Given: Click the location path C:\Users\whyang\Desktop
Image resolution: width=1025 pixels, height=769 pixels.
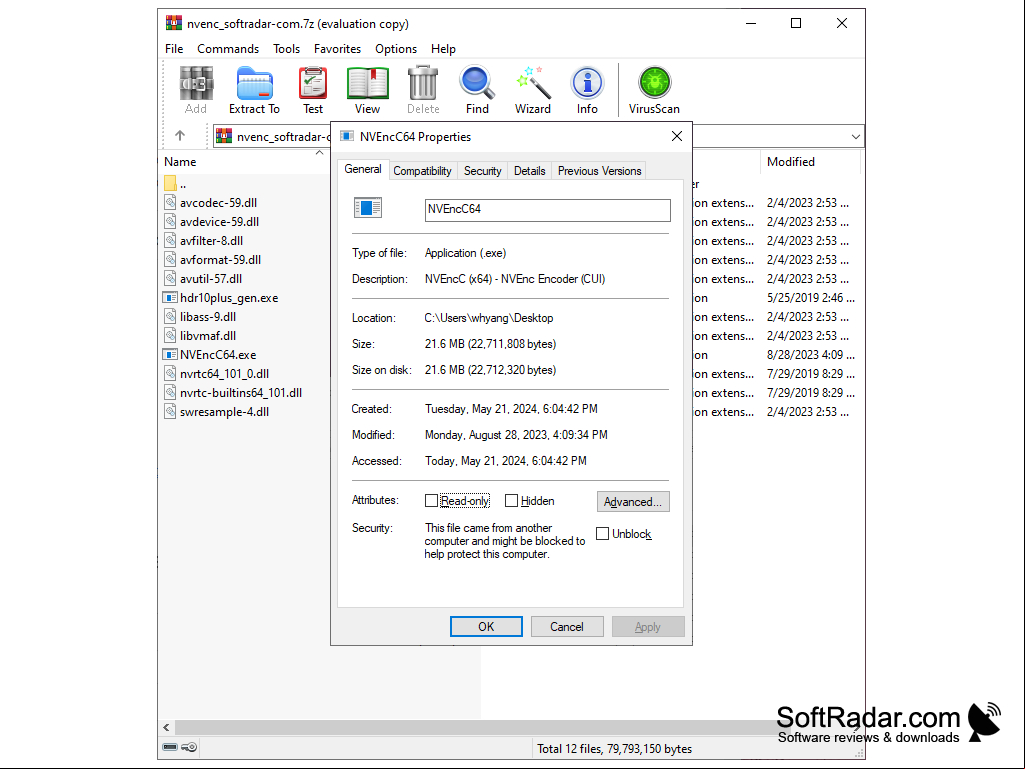Looking at the screenshot, I should pos(489,318).
